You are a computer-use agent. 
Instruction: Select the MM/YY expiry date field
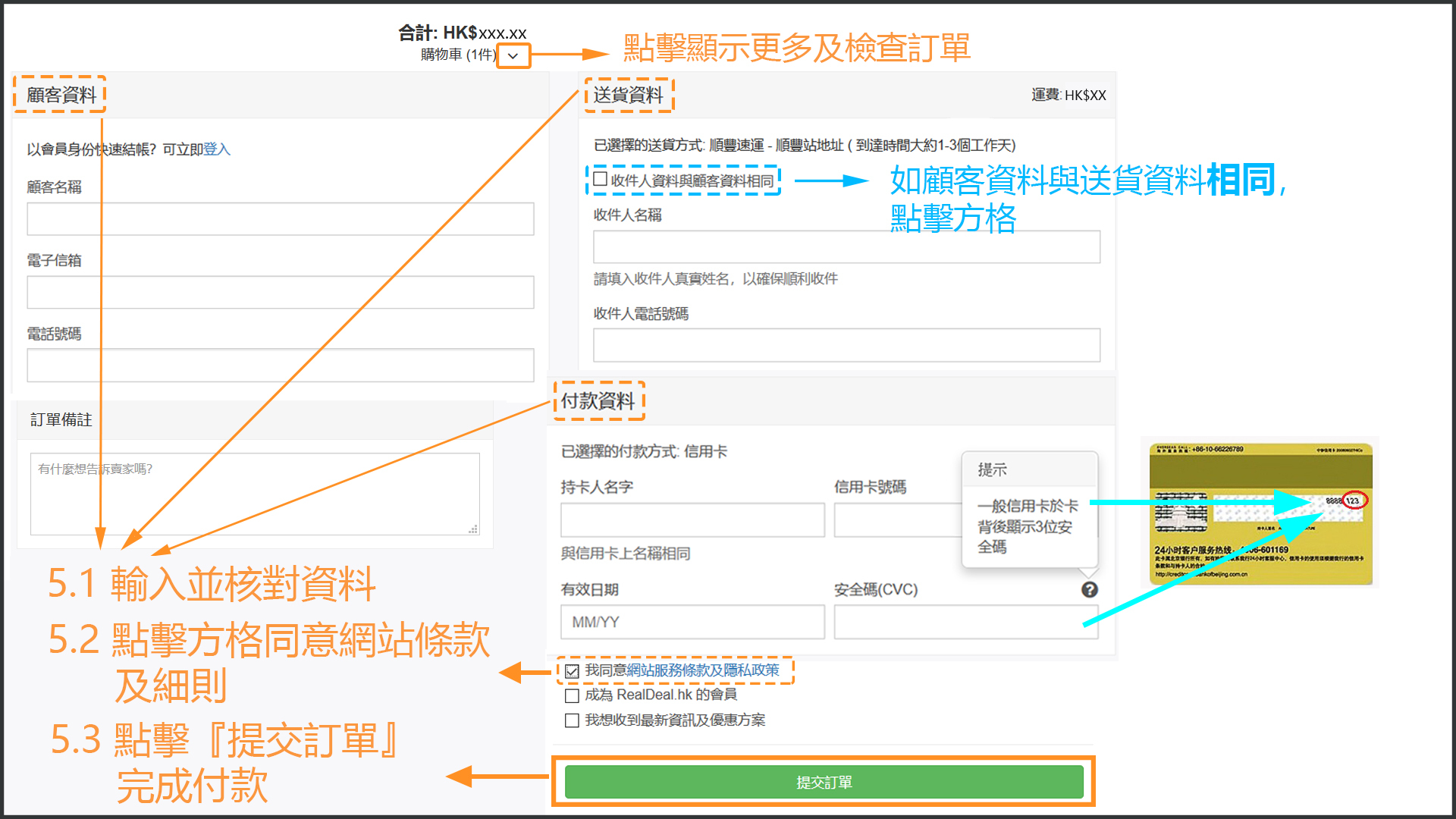click(x=692, y=622)
